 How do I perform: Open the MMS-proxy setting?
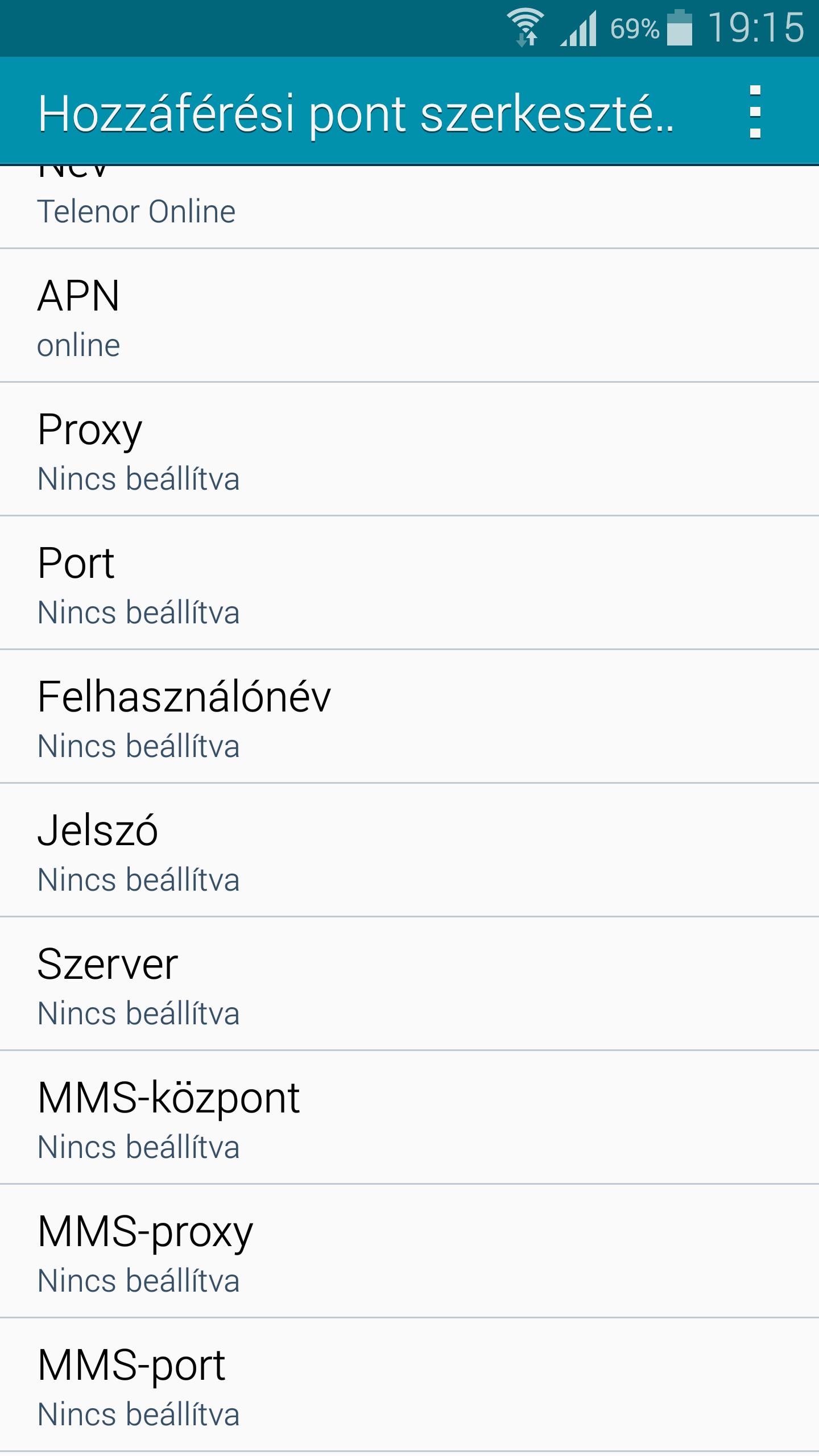(x=409, y=1251)
